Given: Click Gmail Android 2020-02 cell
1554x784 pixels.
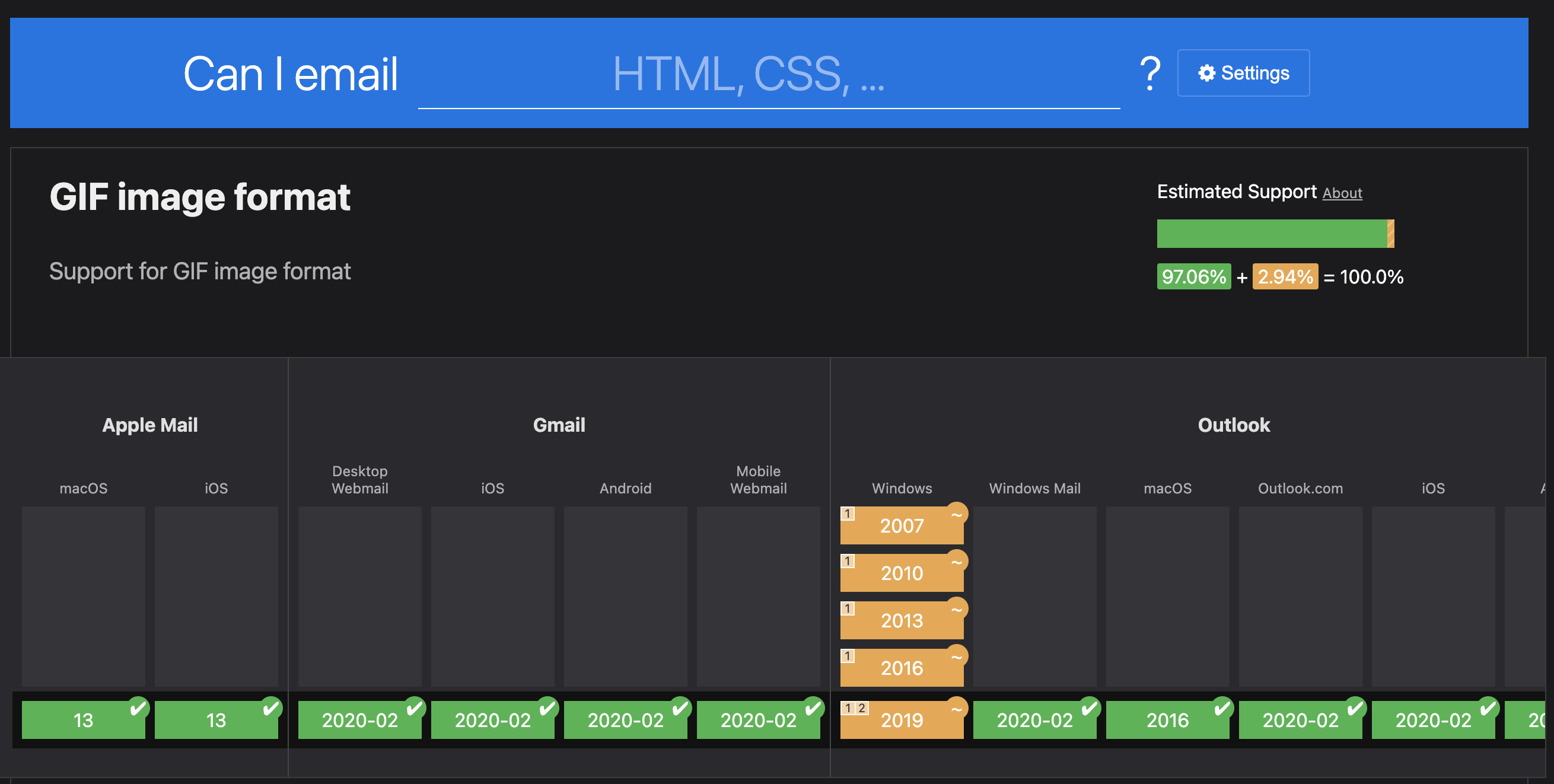Looking at the screenshot, I should 626,720.
